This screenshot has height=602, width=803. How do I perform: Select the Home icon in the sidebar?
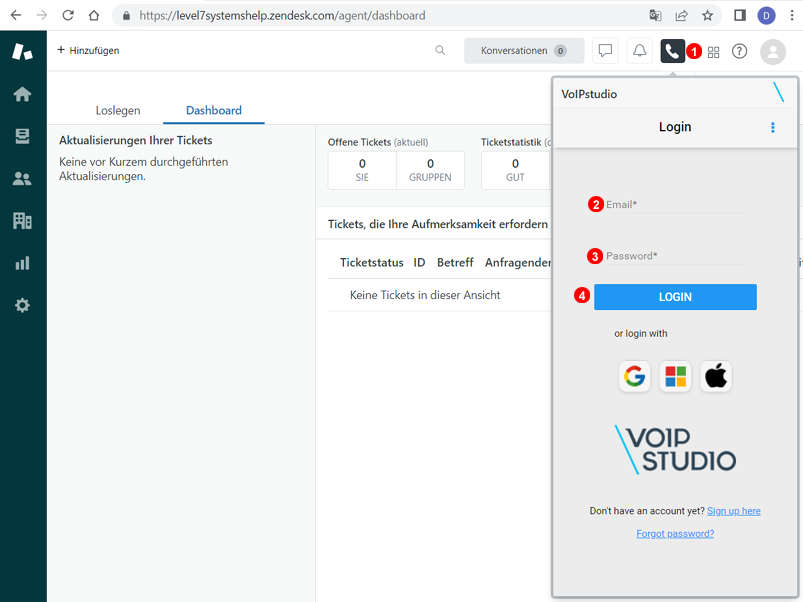click(22, 94)
